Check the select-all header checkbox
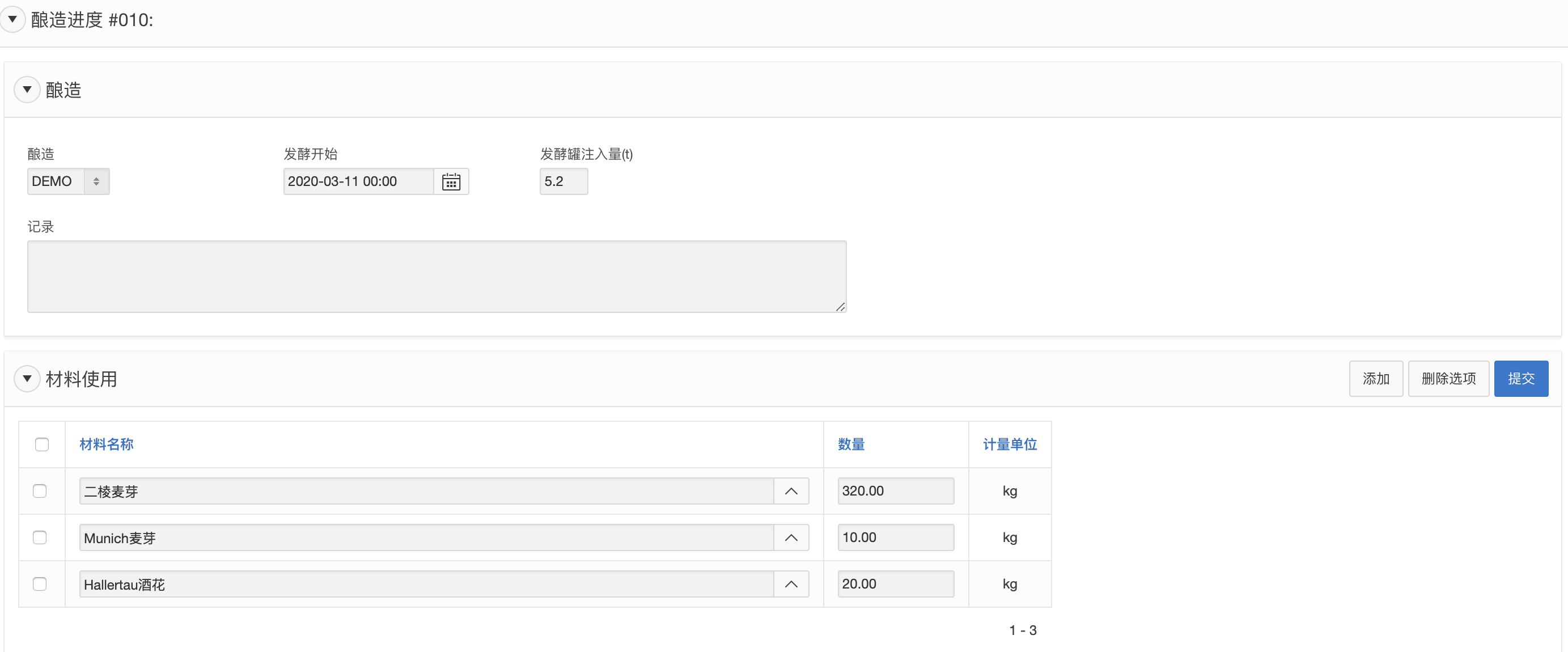Screen dimensions: 1568x652 (41, 444)
